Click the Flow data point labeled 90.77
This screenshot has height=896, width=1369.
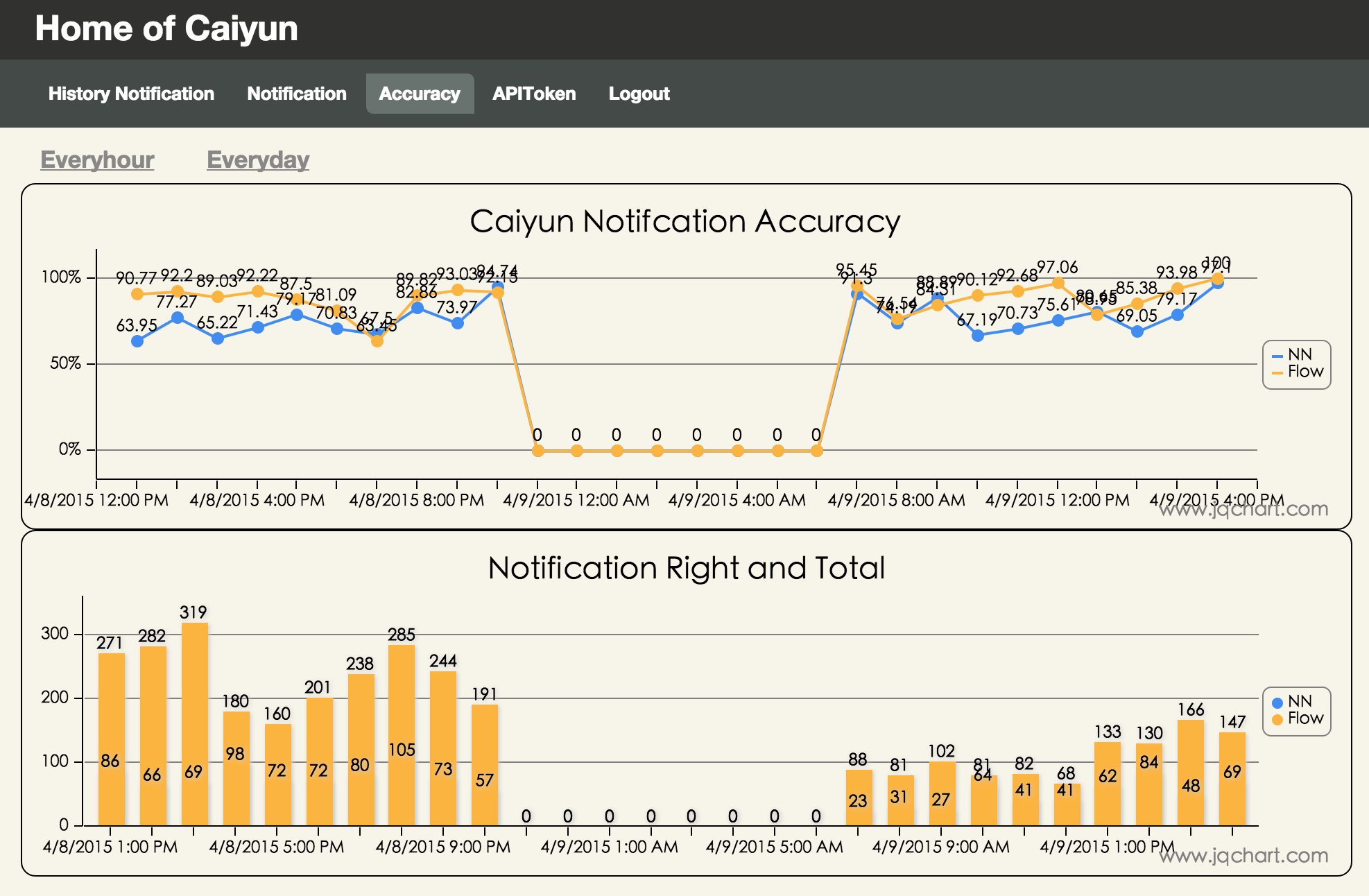coord(137,294)
